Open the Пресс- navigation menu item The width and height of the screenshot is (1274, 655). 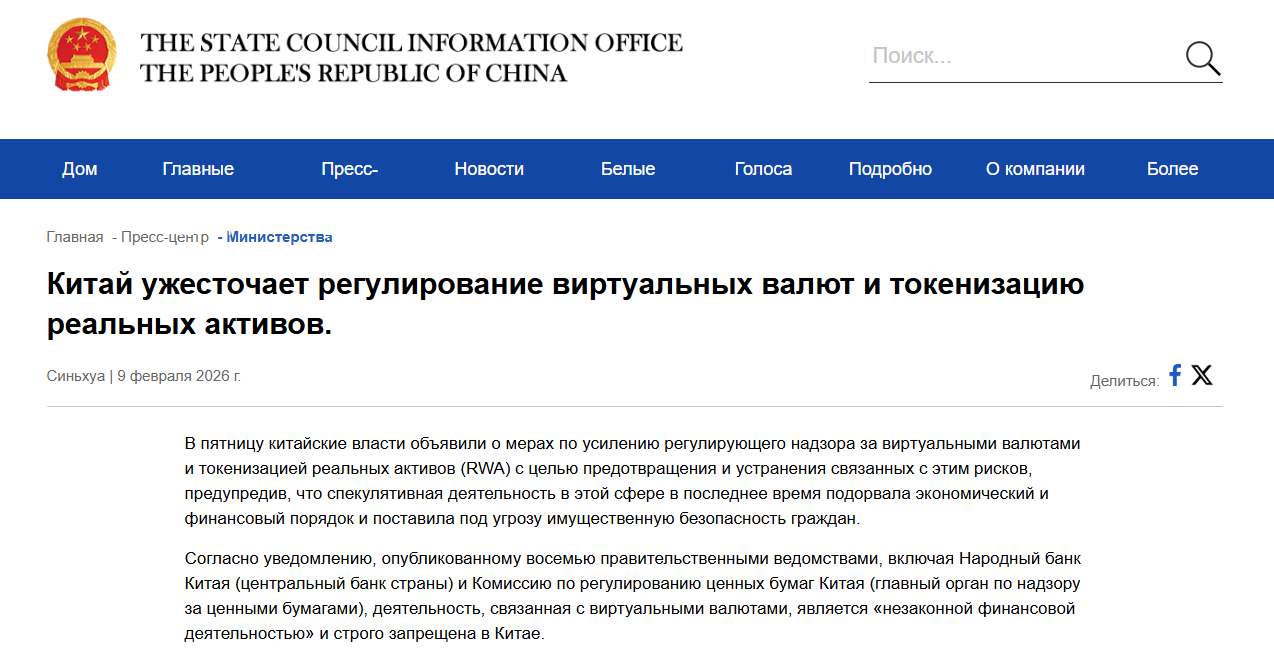point(350,169)
